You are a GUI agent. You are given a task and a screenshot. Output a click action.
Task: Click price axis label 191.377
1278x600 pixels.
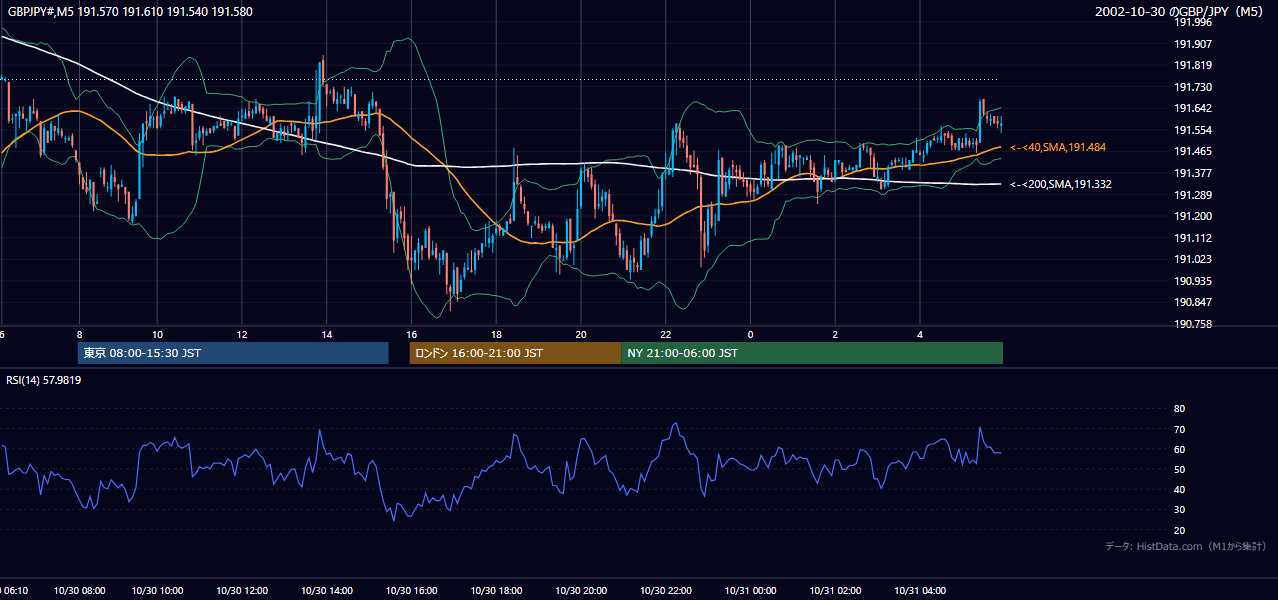(x=1192, y=173)
